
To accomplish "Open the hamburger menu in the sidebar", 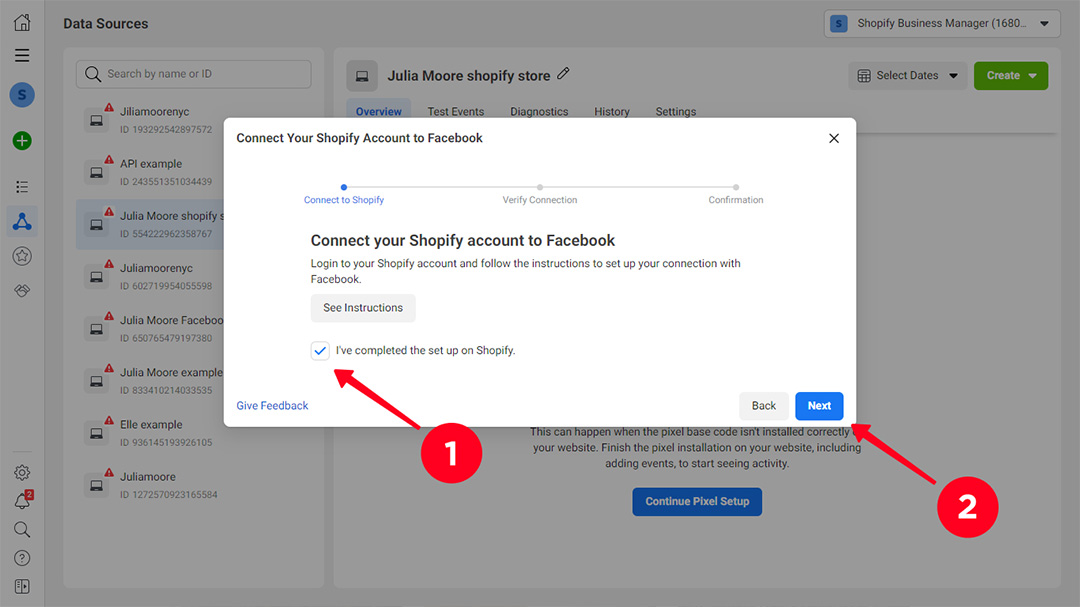I will coord(22,55).
